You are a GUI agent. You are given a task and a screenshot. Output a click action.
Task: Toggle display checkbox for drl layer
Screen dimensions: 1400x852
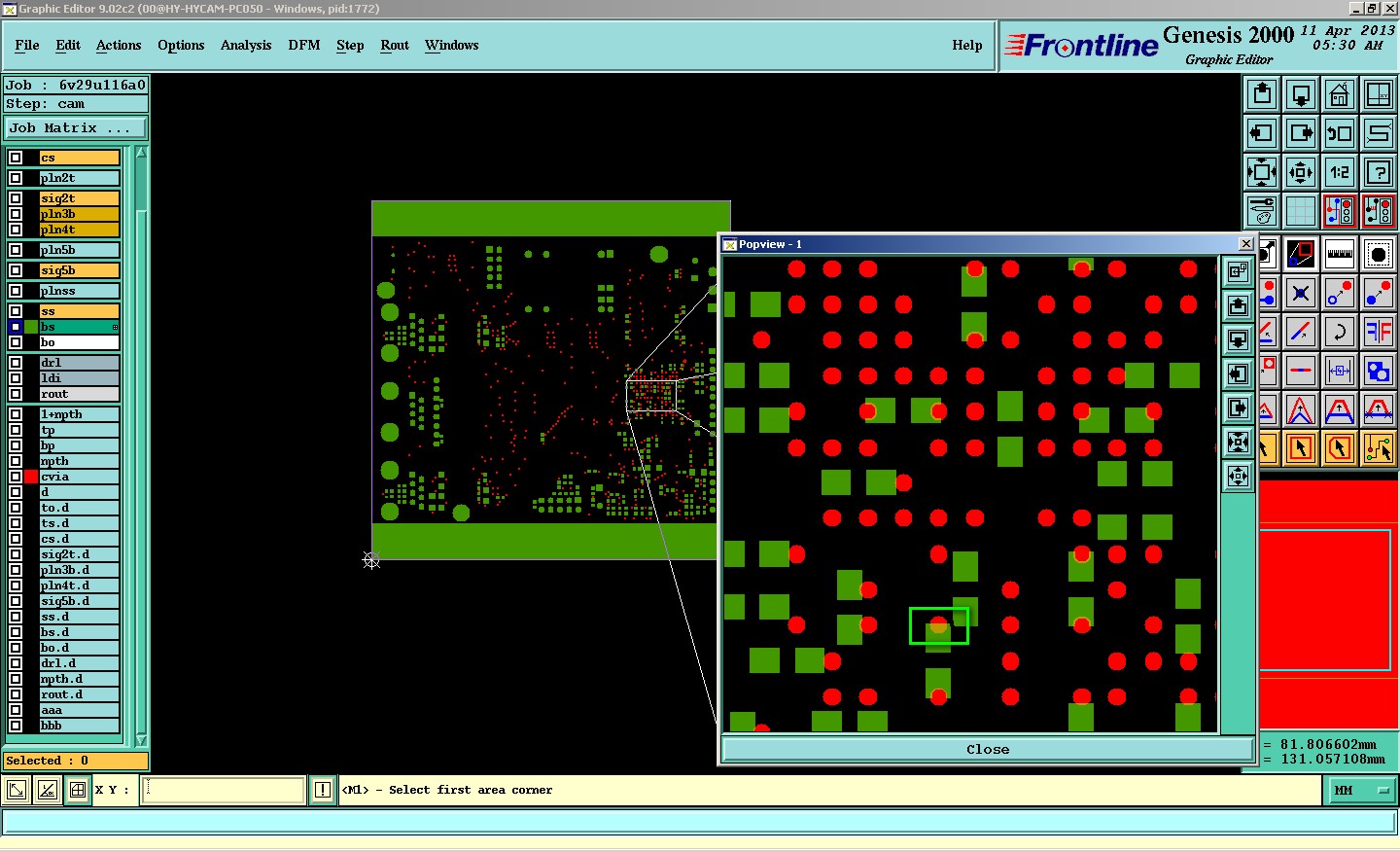[16, 363]
